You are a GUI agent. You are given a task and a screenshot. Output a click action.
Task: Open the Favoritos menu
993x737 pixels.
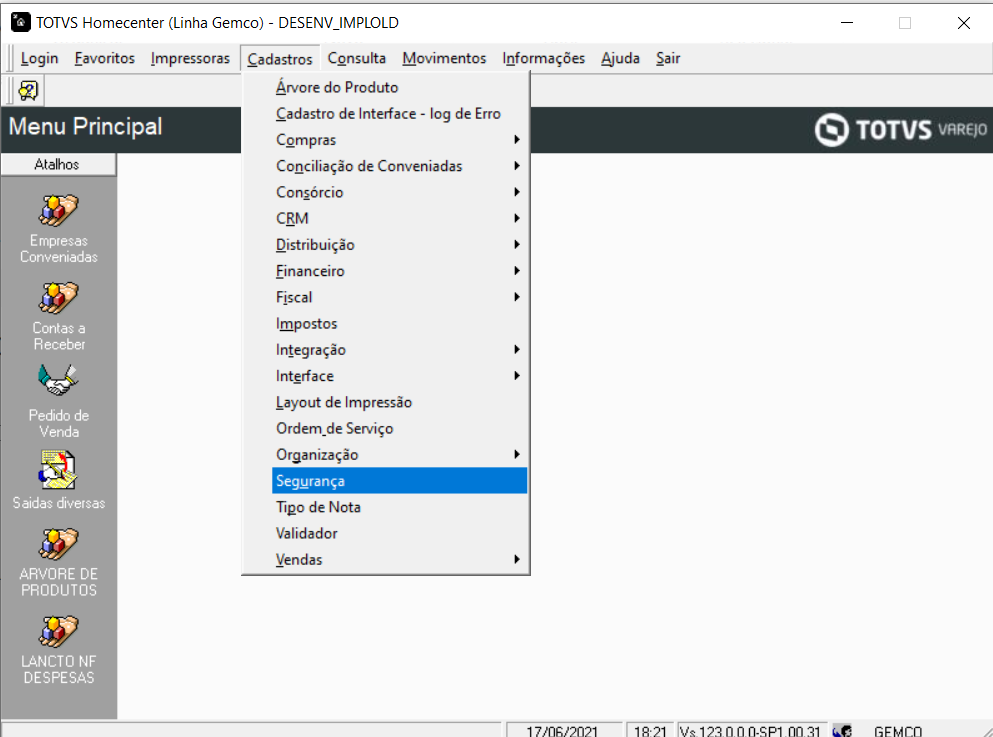(104, 58)
